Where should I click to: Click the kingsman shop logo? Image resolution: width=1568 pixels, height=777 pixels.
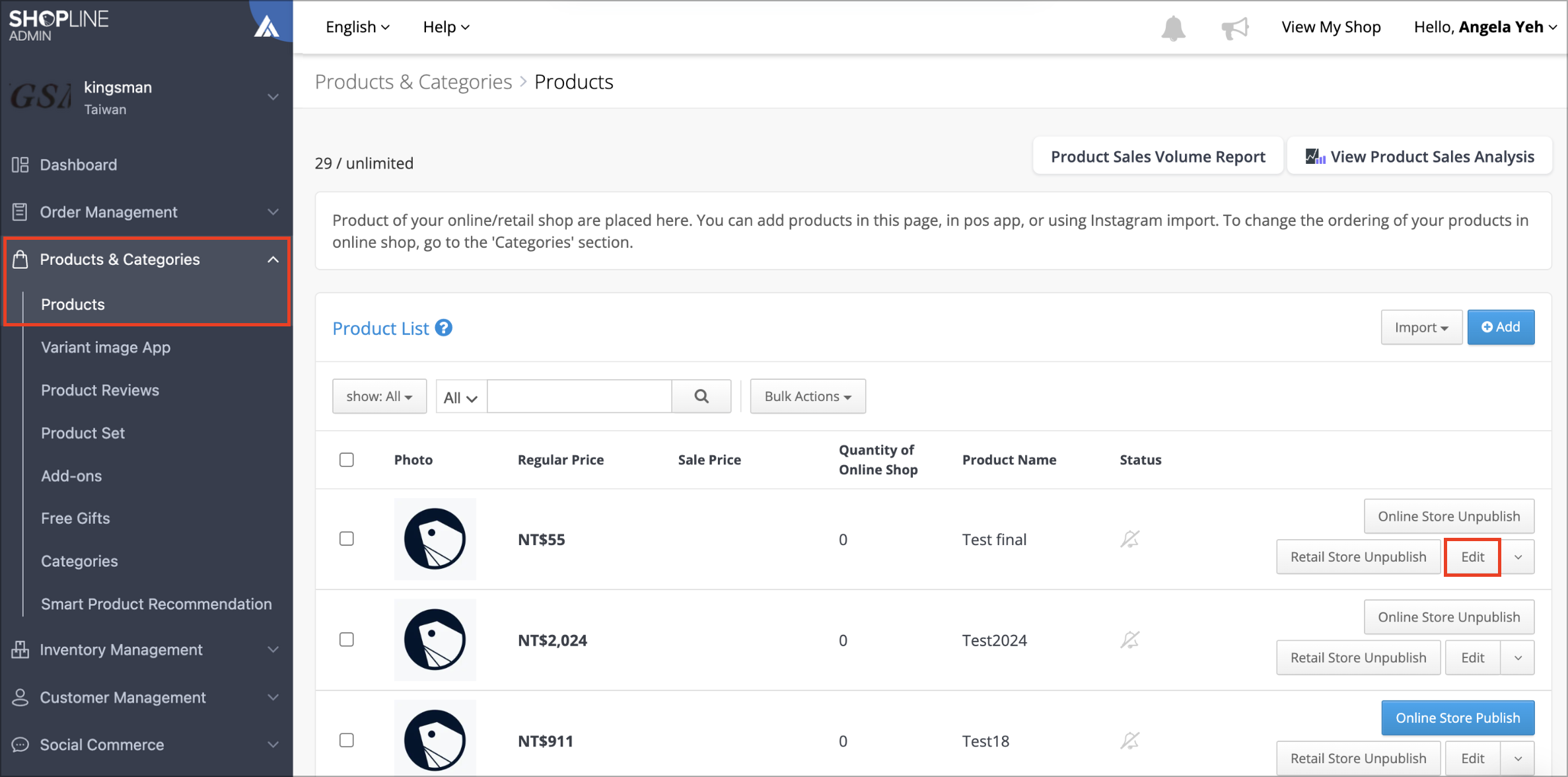click(41, 97)
